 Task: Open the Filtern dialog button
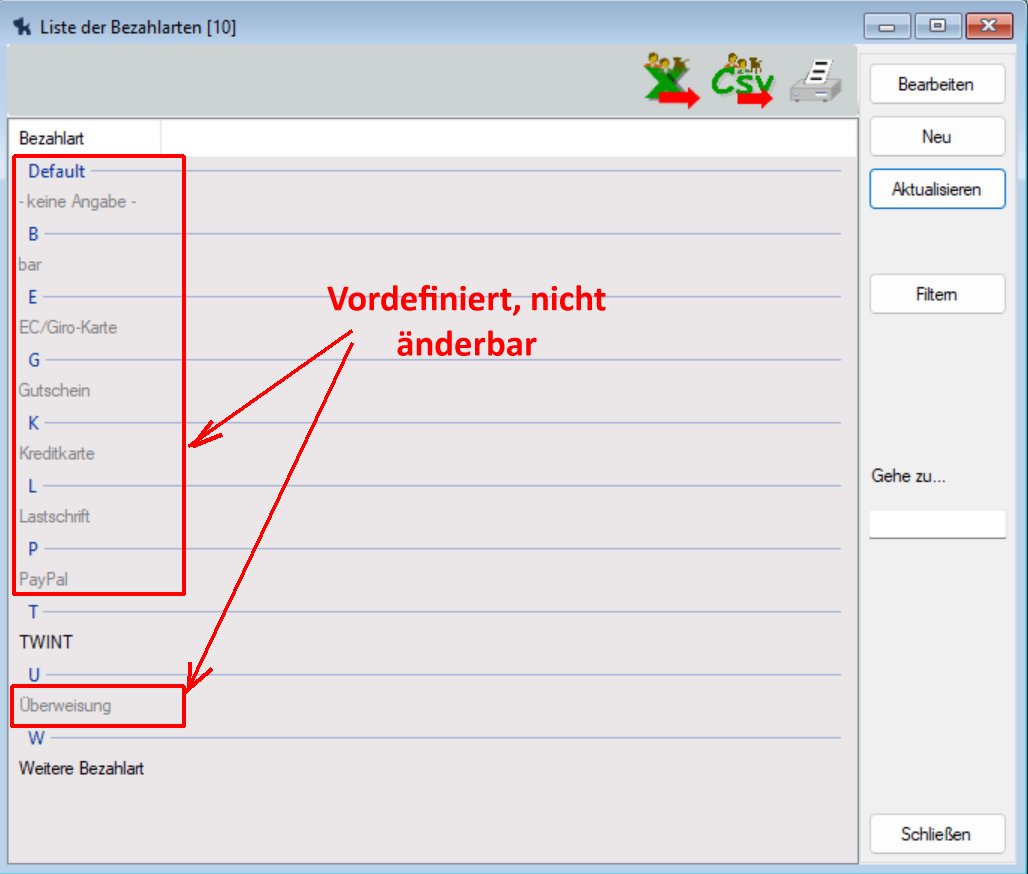[937, 294]
